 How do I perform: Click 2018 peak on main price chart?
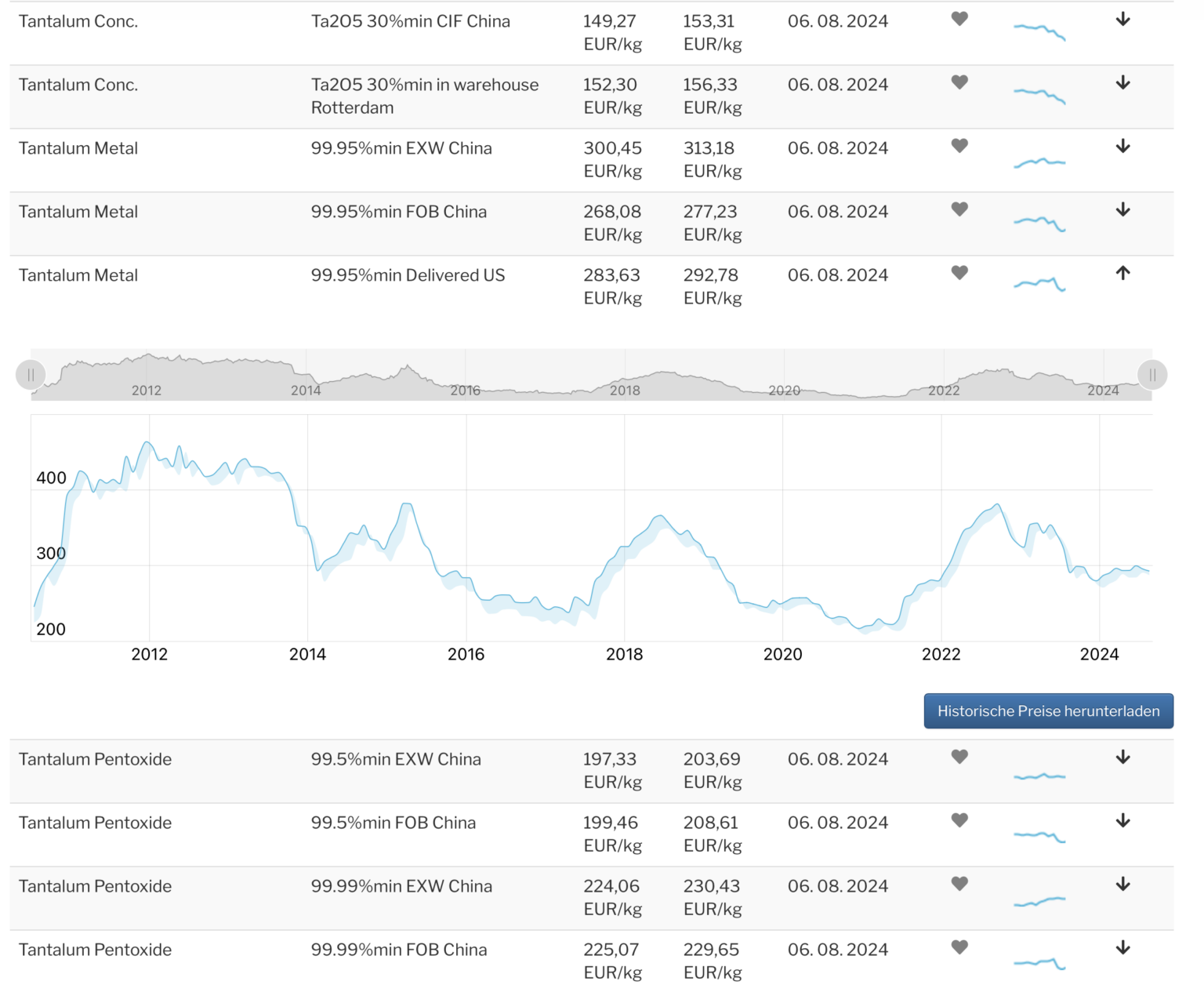pos(660,517)
